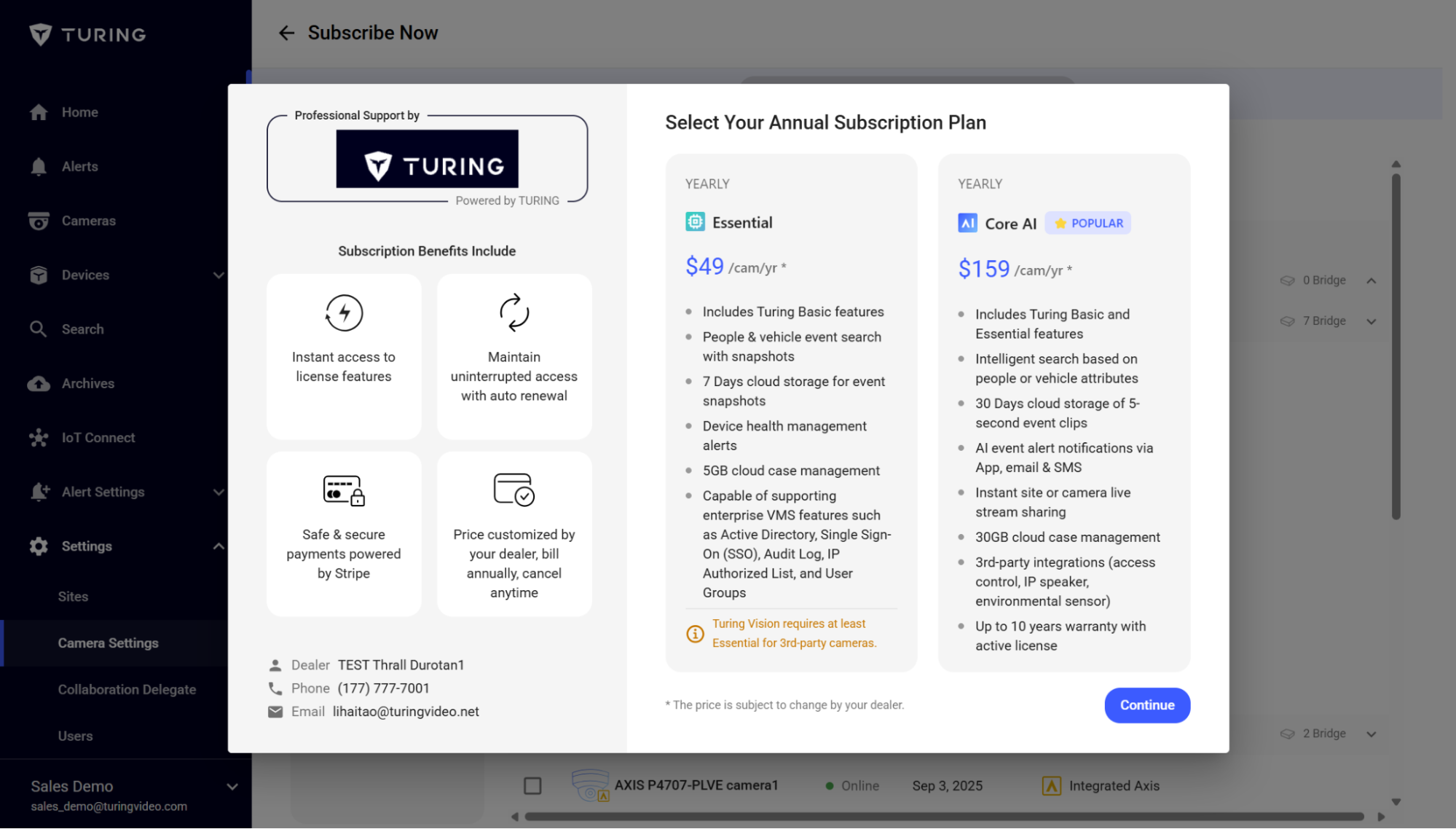1456x829 pixels.
Task: Click the Continue button
Action: pyautogui.click(x=1146, y=705)
